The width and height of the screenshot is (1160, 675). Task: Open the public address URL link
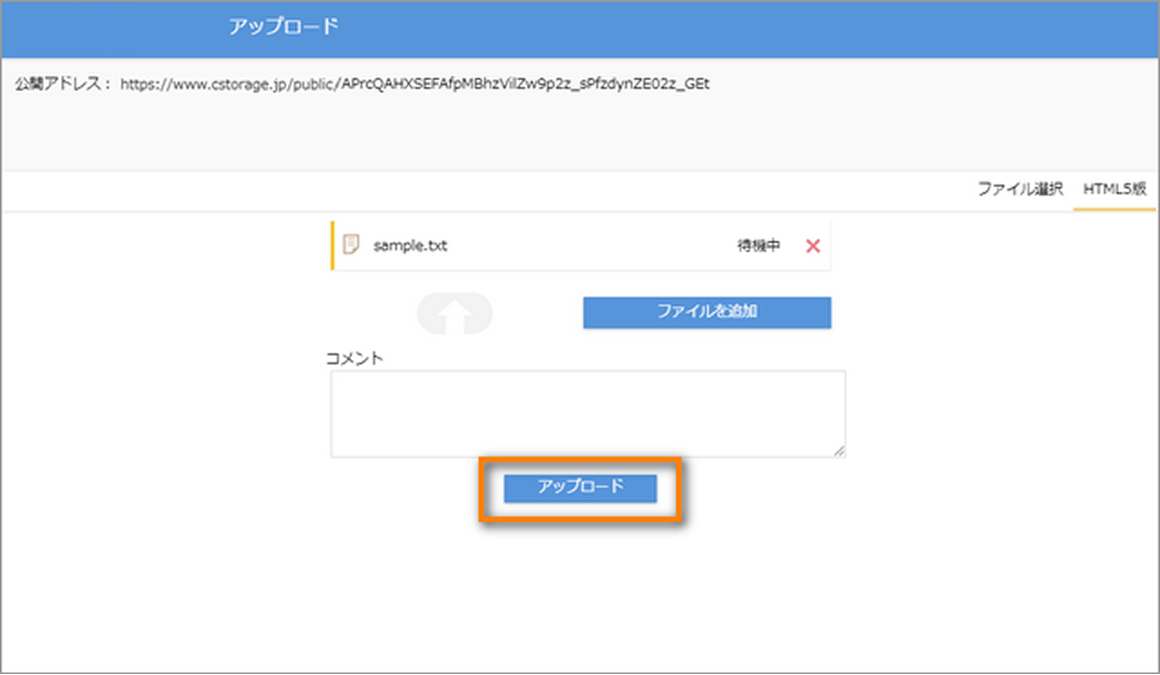pos(416,84)
